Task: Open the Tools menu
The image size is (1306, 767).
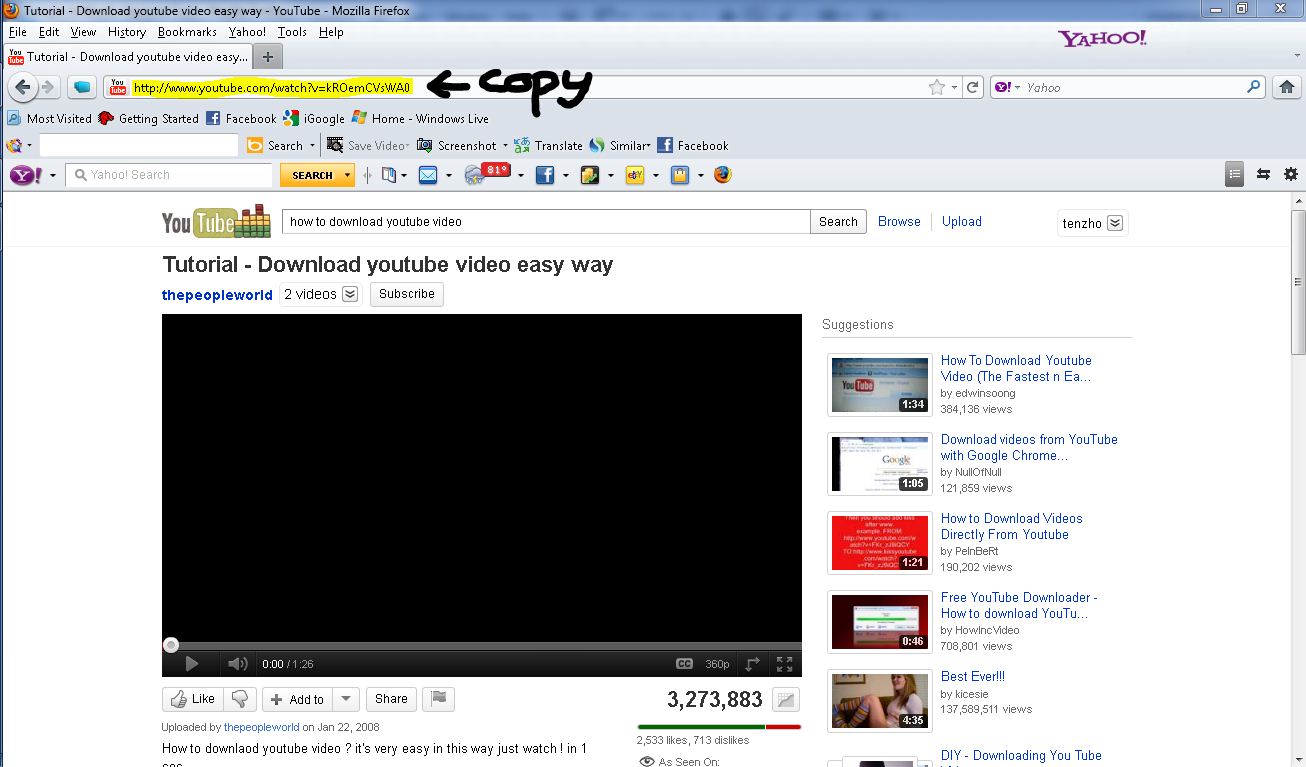Action: point(292,32)
